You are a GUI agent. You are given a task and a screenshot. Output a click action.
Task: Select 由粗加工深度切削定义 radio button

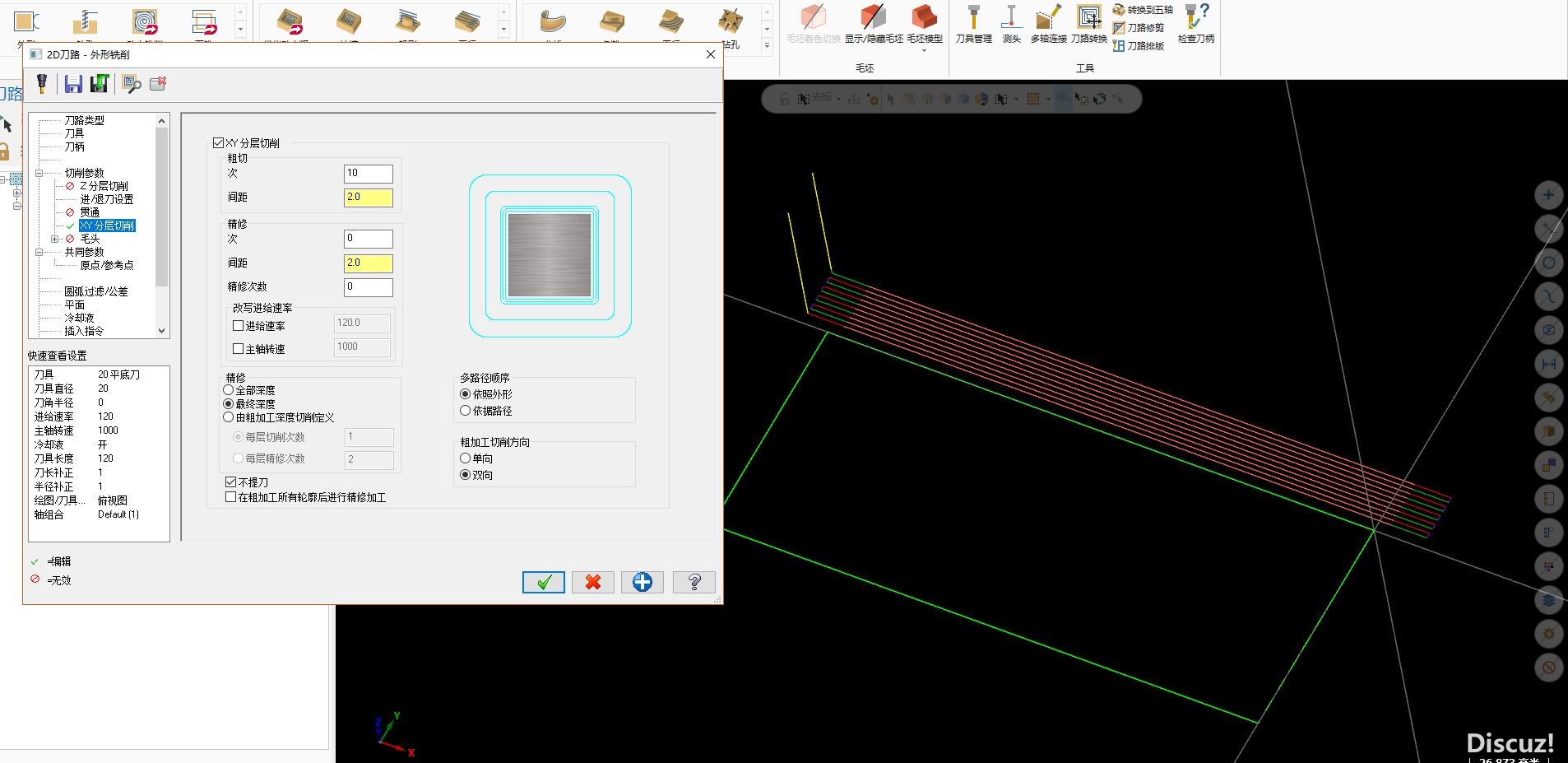click(x=229, y=417)
